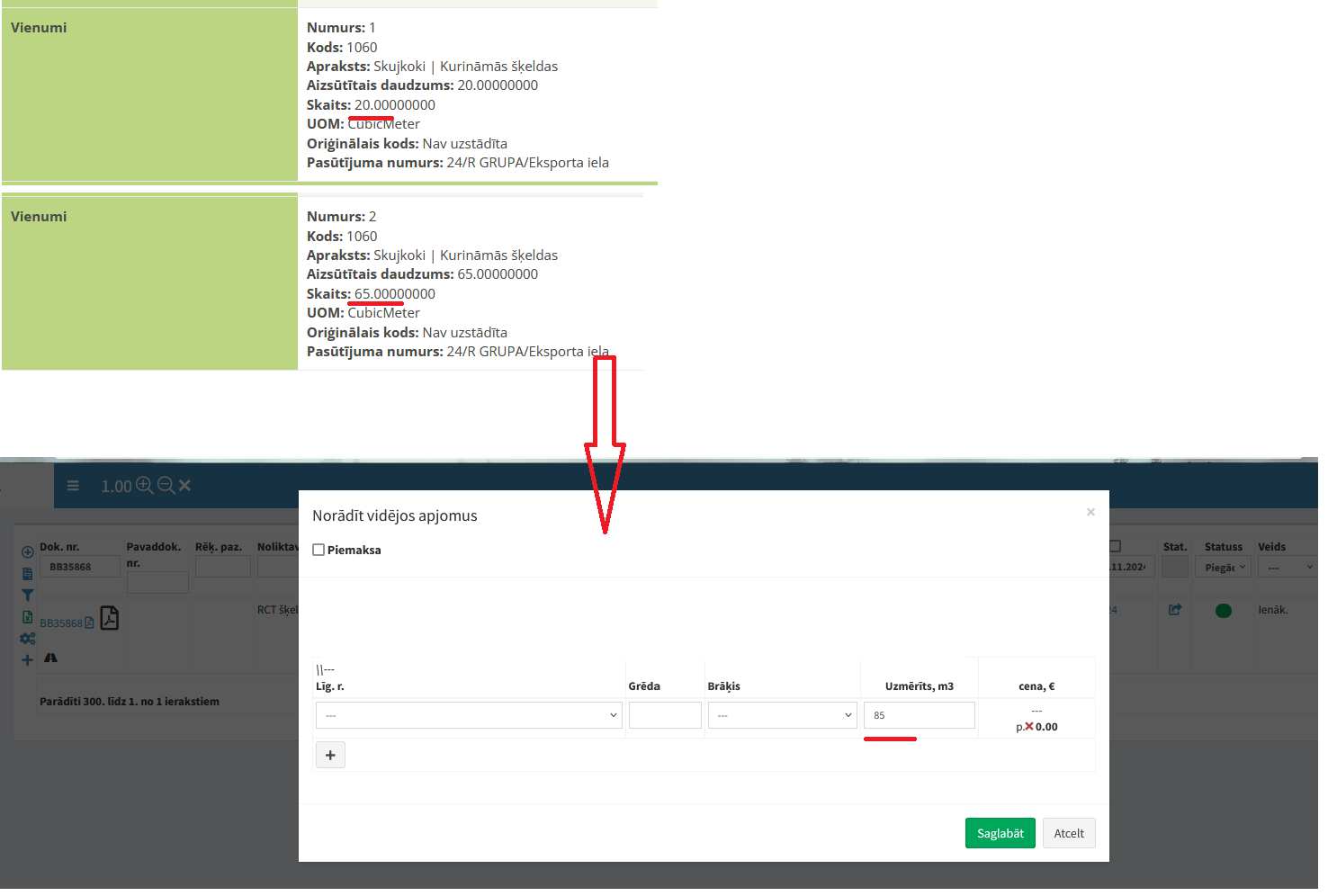The width and height of the screenshot is (1328, 896).
Task: Click the zoom in magnifier icon
Action: [x=144, y=486]
